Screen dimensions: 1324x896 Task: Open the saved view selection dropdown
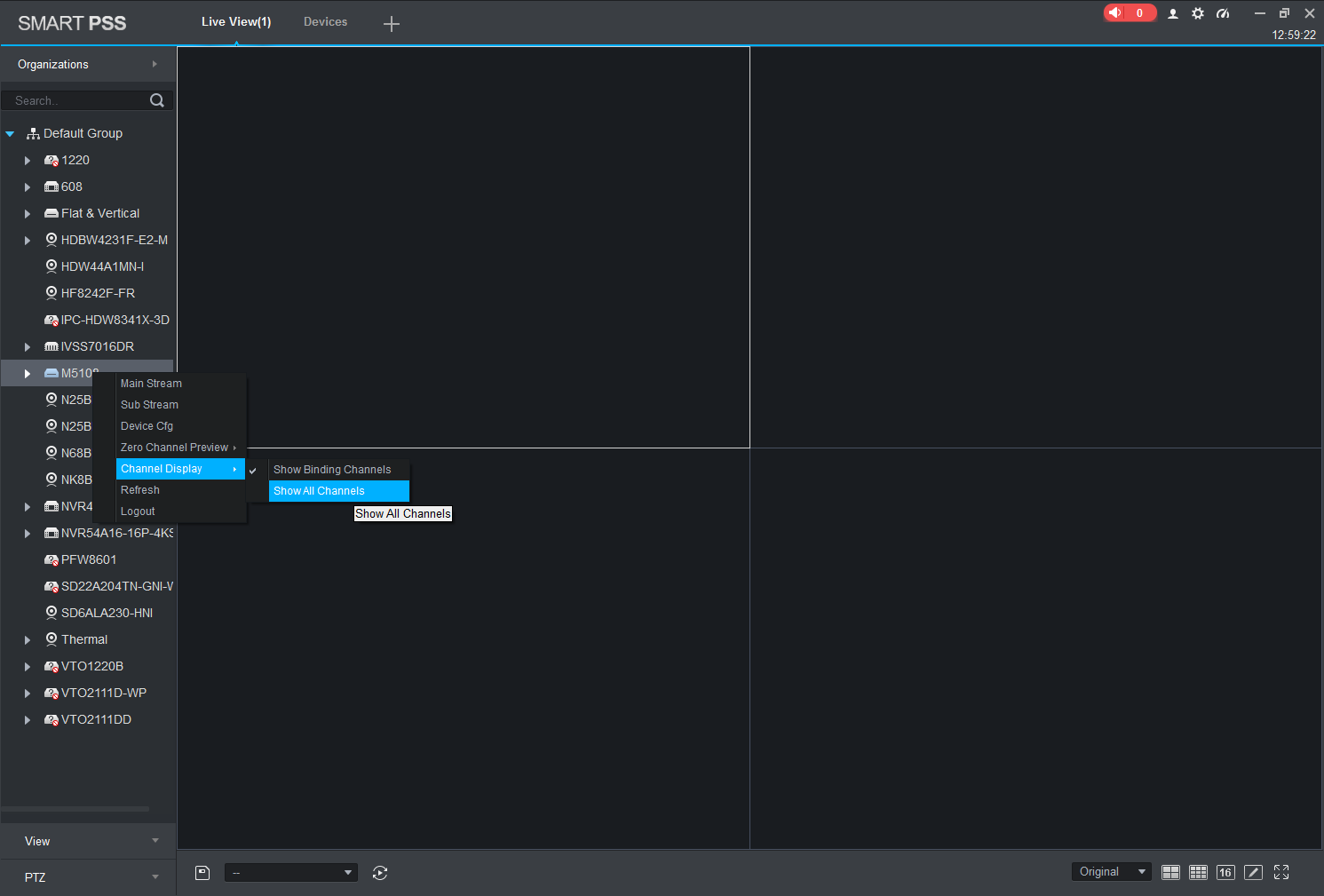(291, 873)
